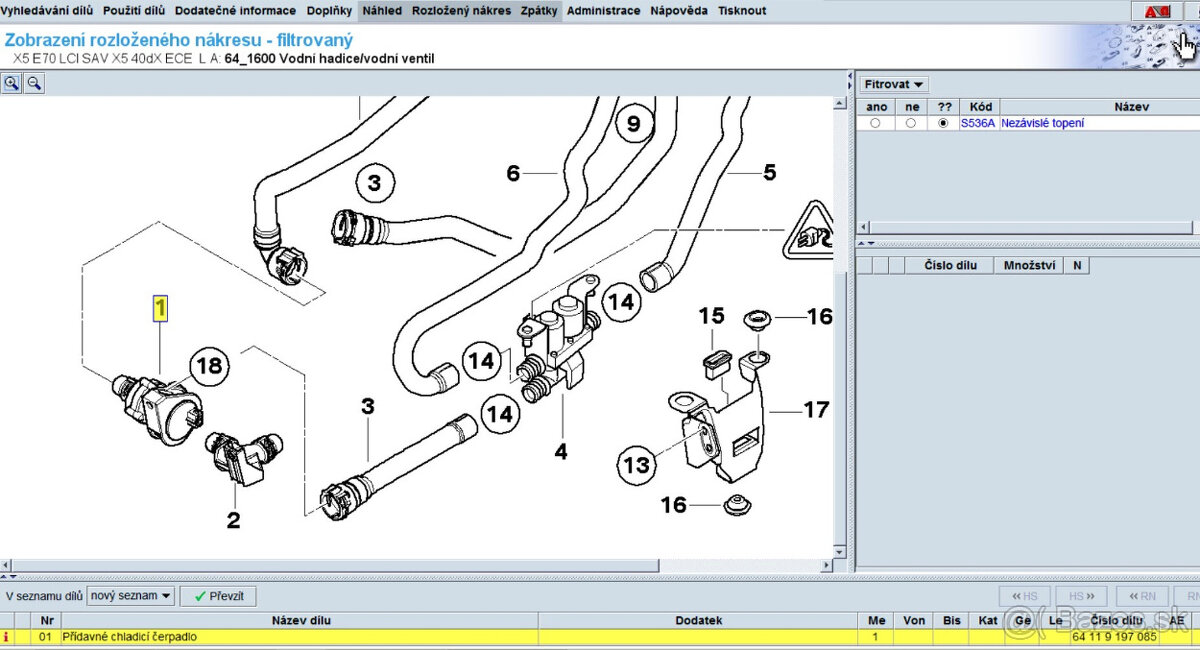
Task: Click the red logo icon at top right
Action: click(1157, 11)
